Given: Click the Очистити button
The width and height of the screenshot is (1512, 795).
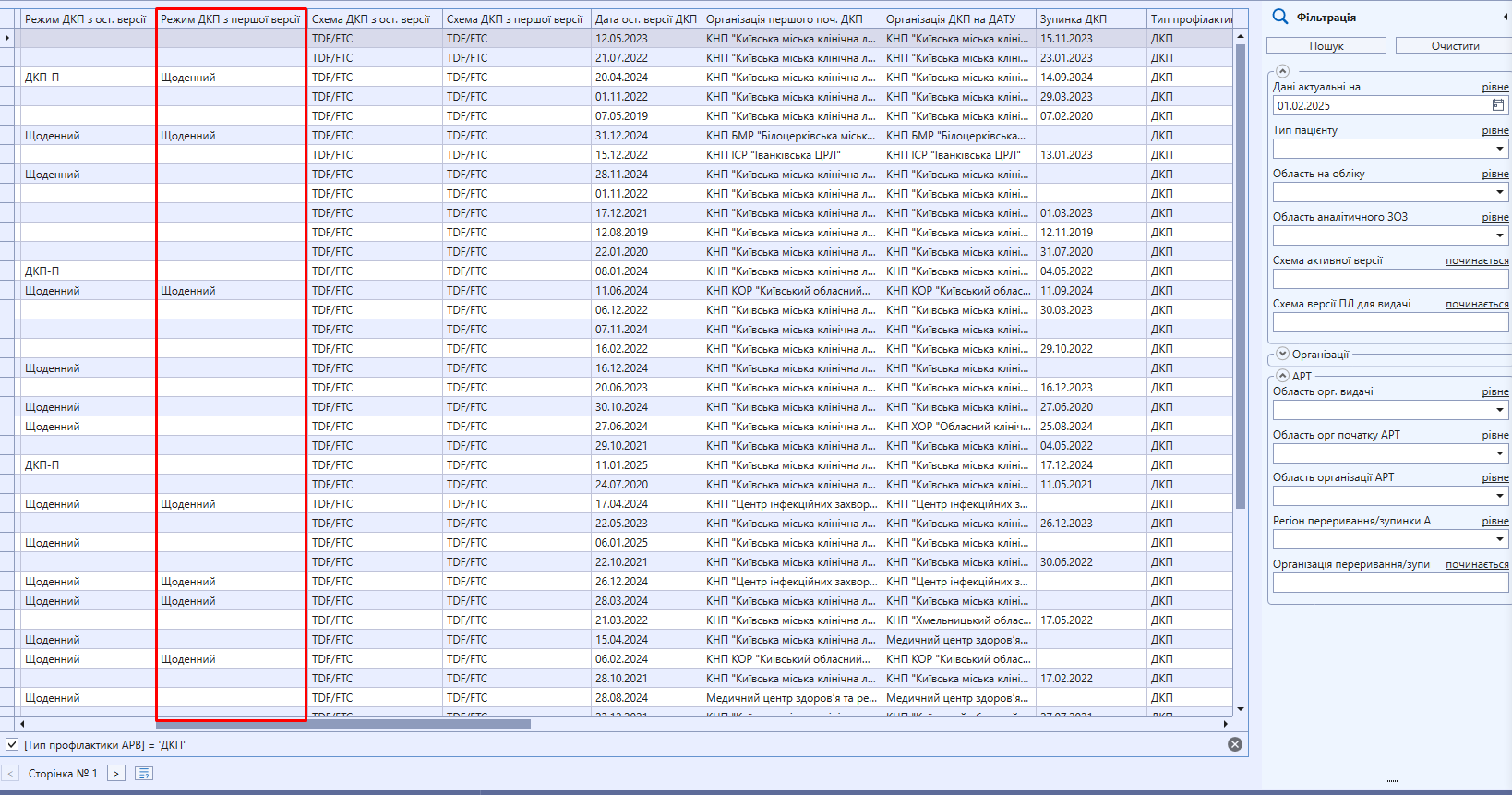Looking at the screenshot, I should (1455, 45).
